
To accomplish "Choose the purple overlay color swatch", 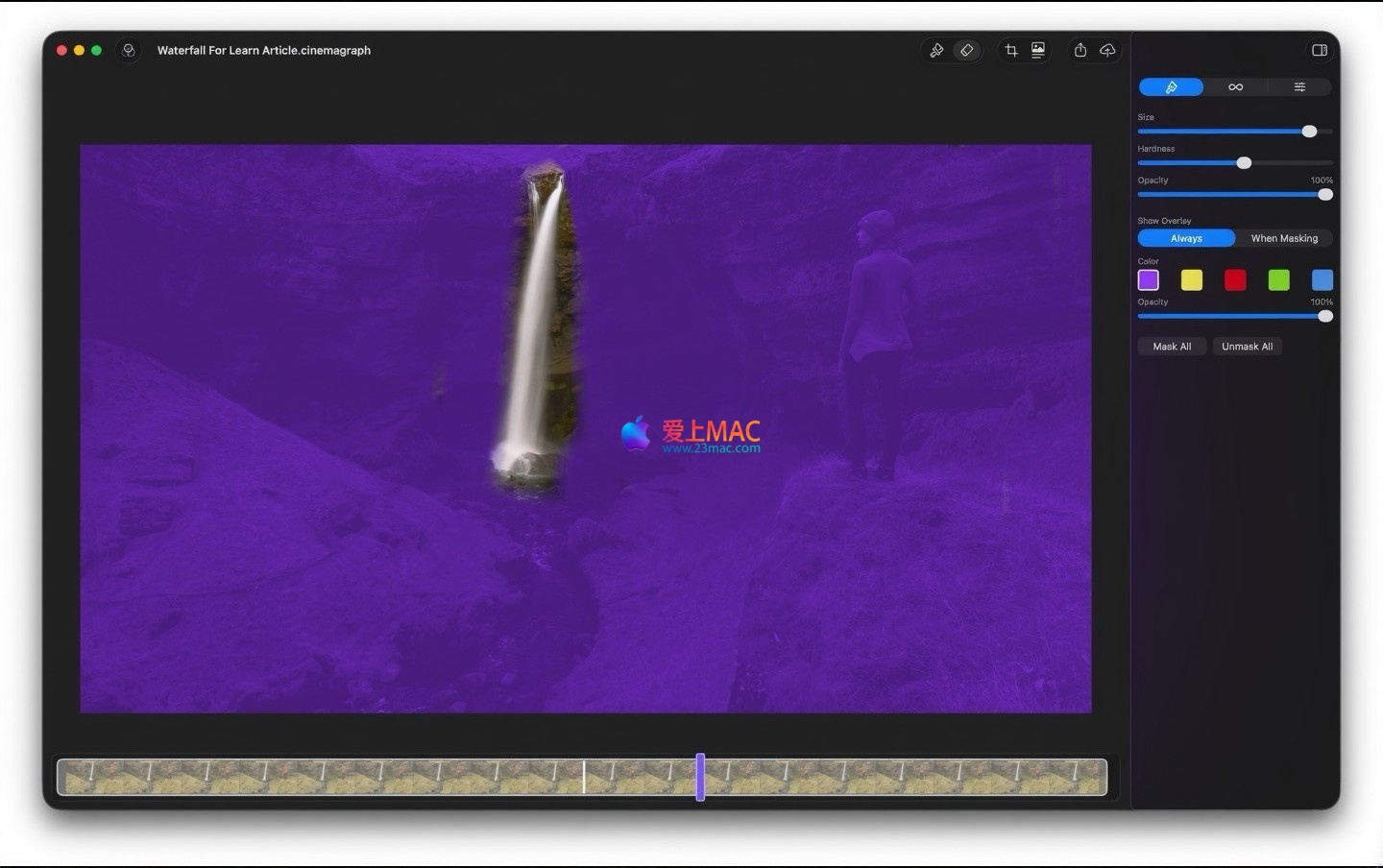I will pyautogui.click(x=1149, y=279).
